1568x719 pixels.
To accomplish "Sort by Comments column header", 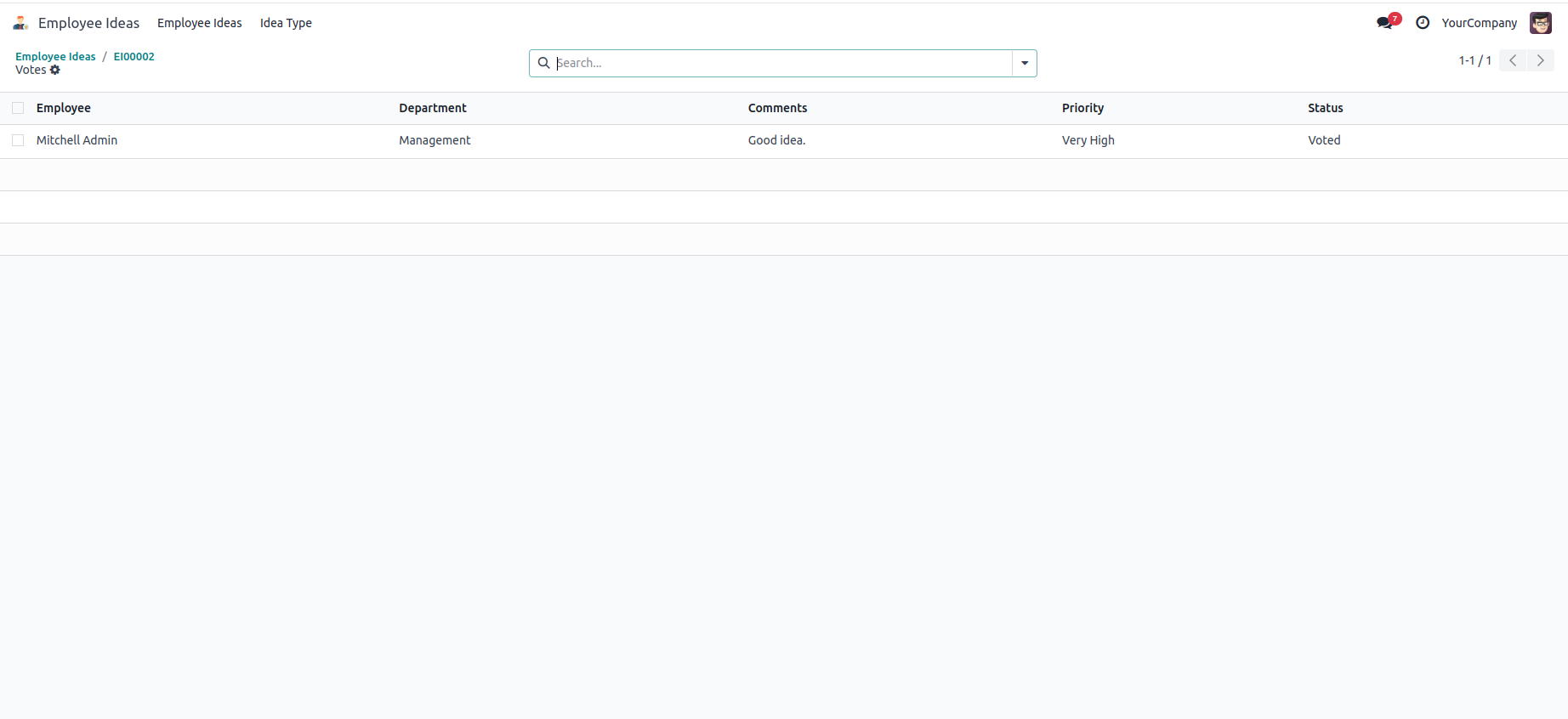I will [x=778, y=108].
